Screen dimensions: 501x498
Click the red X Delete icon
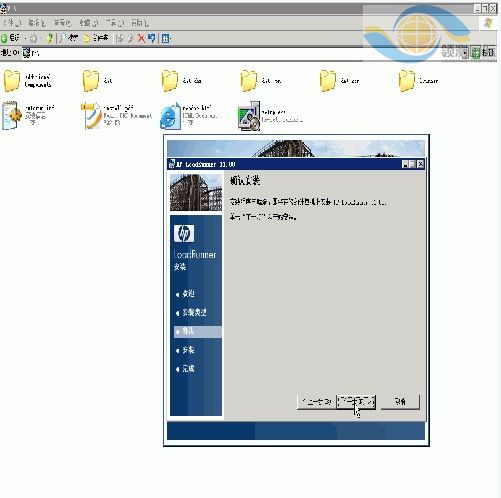tap(141, 38)
